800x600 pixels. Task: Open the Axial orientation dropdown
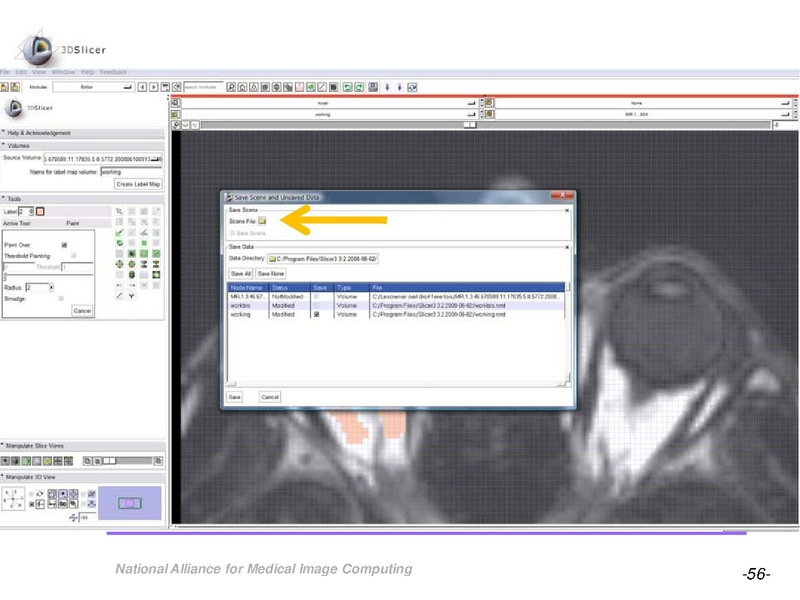pos(329,103)
